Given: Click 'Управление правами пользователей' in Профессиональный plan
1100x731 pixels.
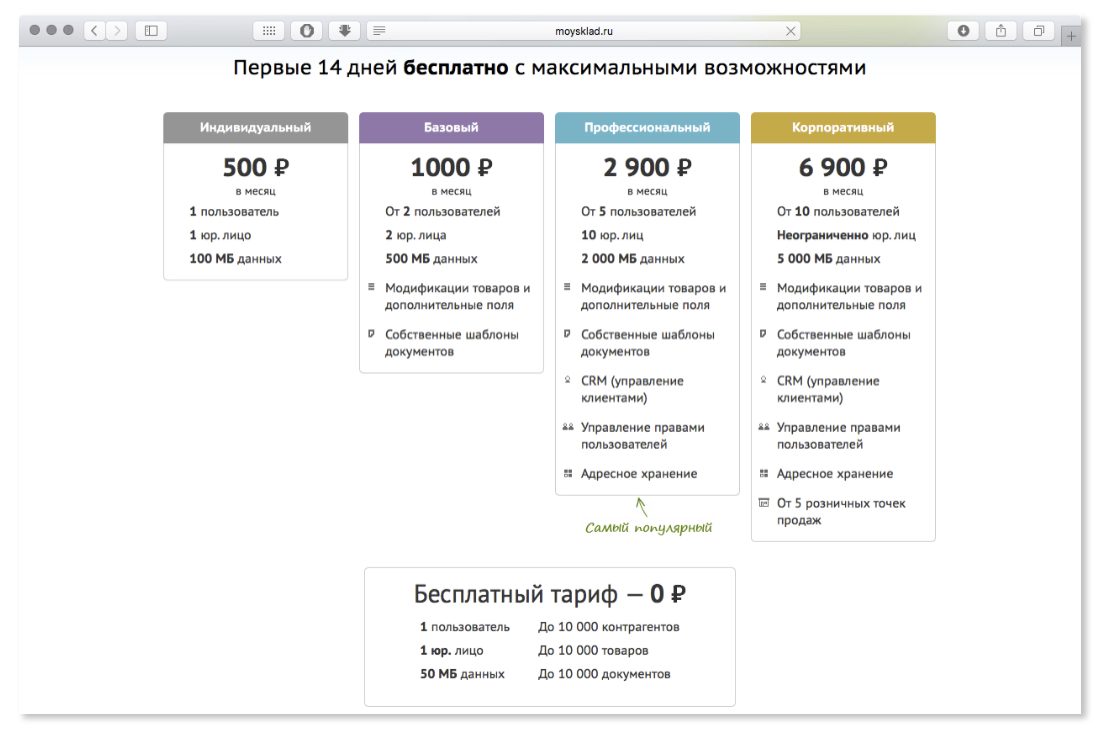Looking at the screenshot, I should pos(643,436).
